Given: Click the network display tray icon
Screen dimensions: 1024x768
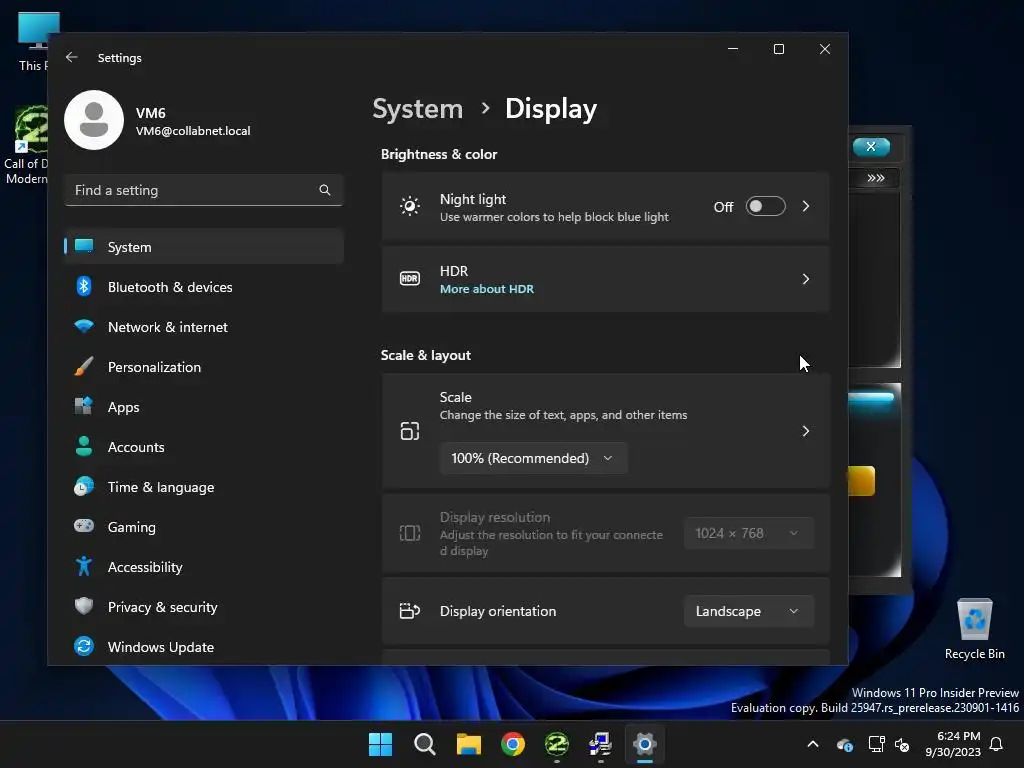Looking at the screenshot, I should tap(876, 744).
